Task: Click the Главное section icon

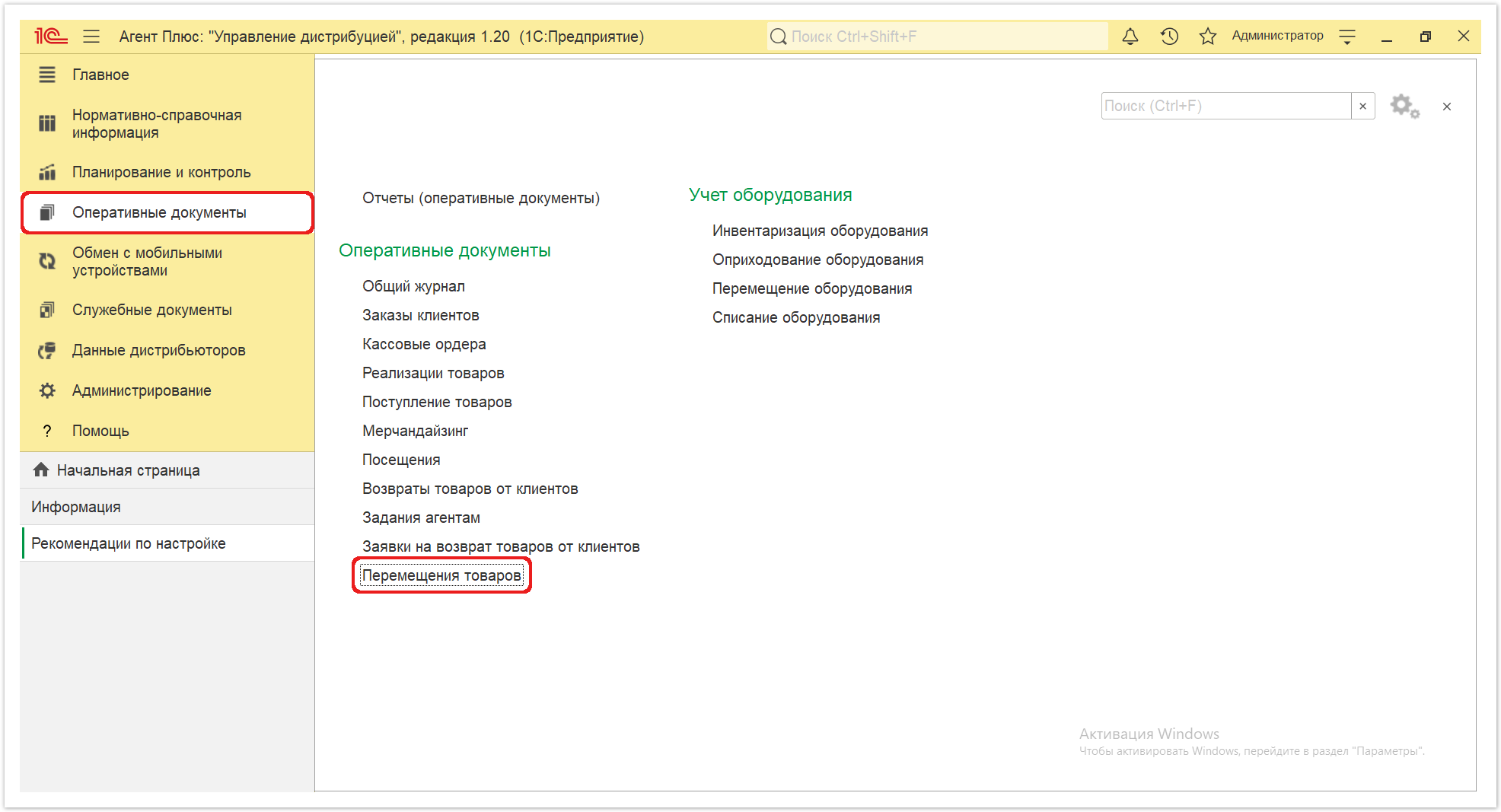Action: 47,75
